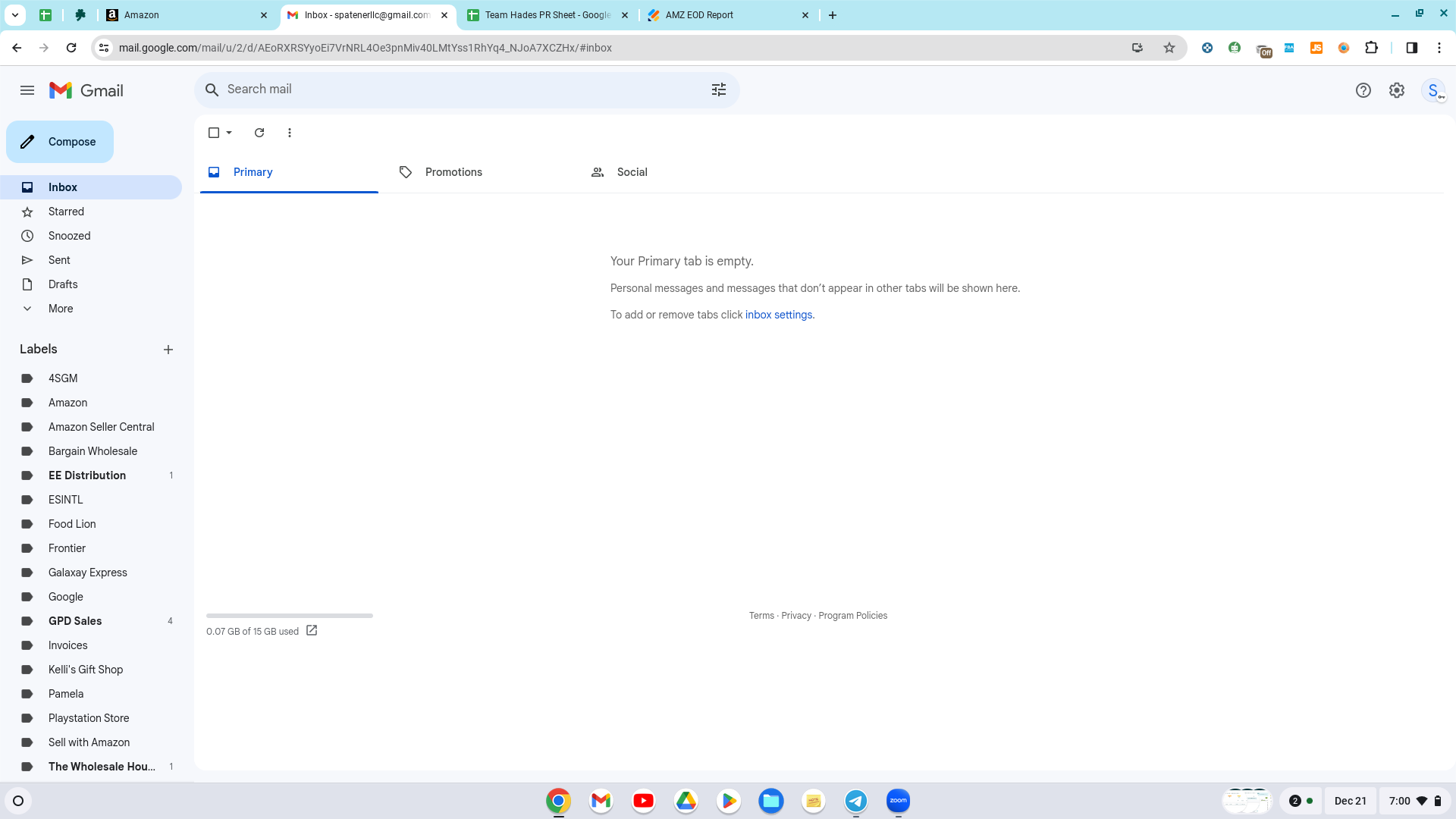Open the Terms link

click(x=761, y=616)
